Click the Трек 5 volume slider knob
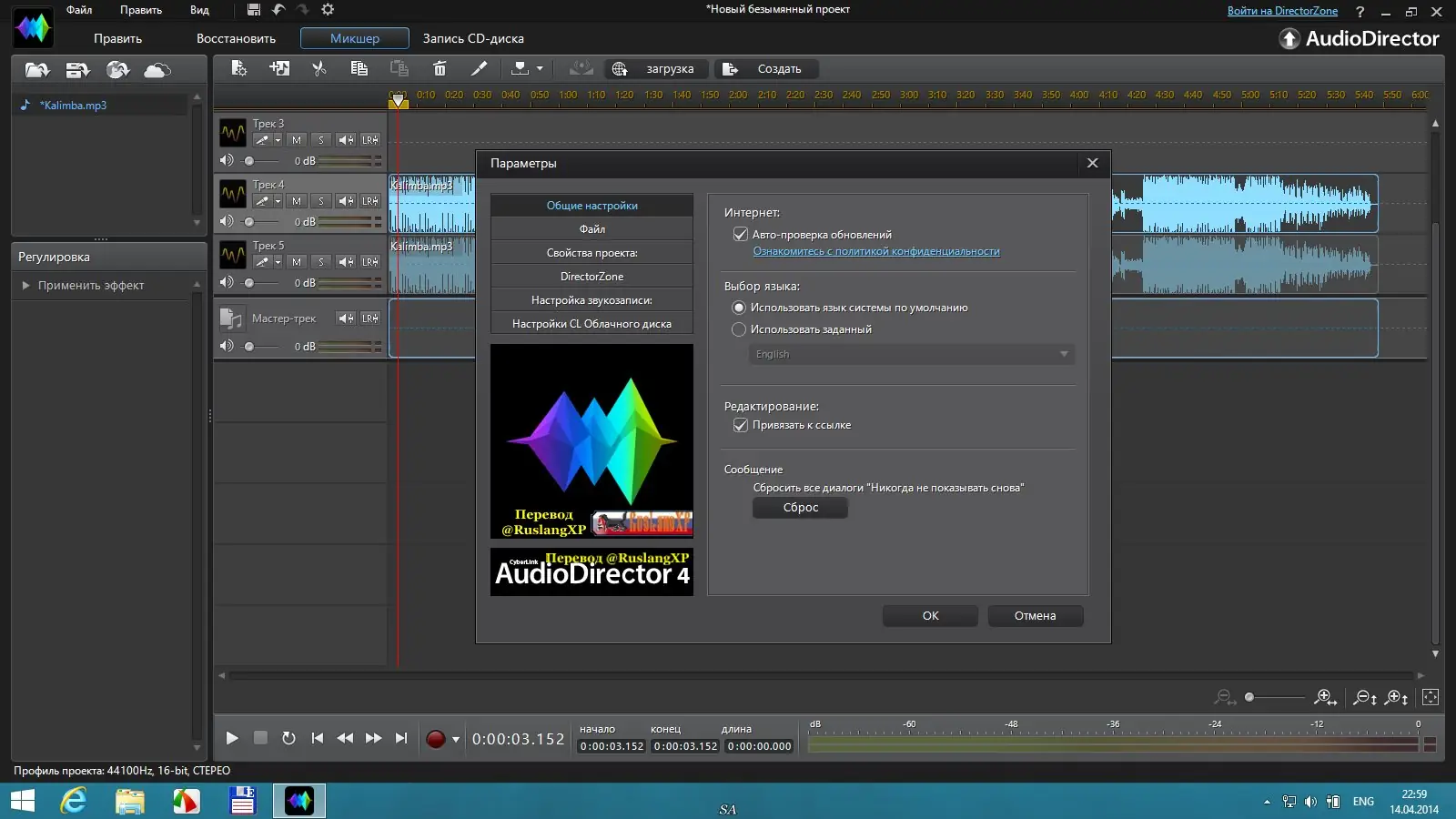The height and width of the screenshot is (819, 1456). pos(249,283)
